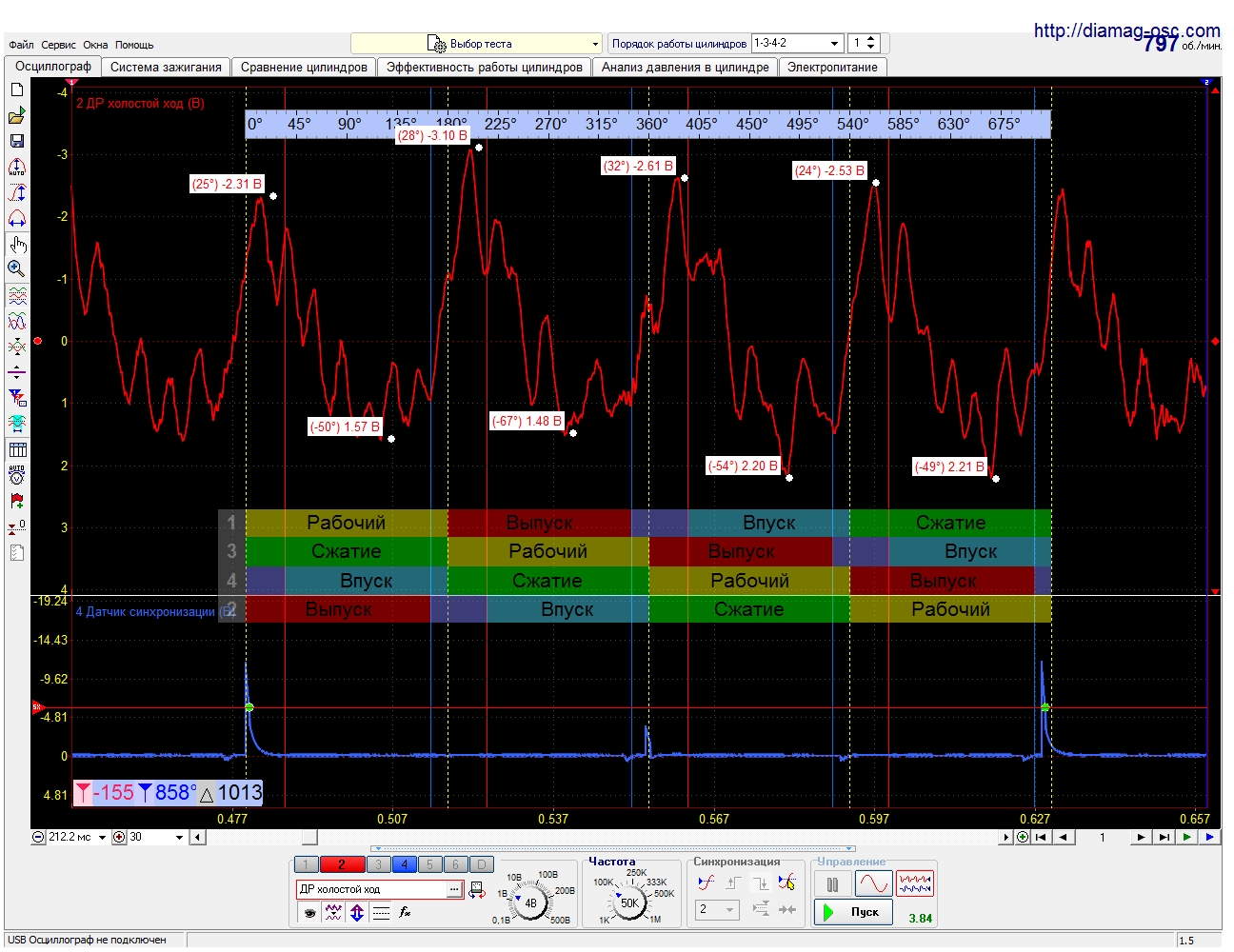Open the sync channel dropdown showing 2
The height and width of the screenshot is (952, 1234).
(x=718, y=909)
